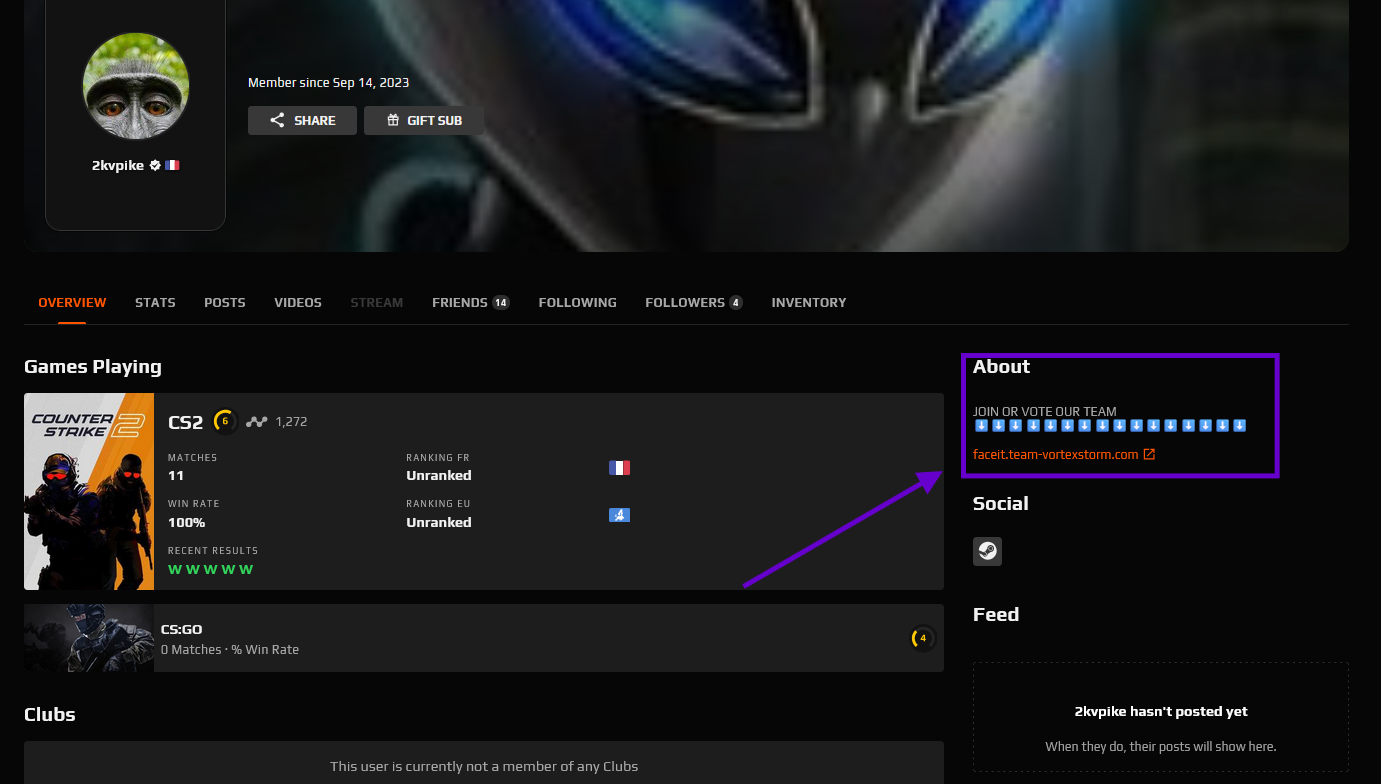Click the CS2 game title
This screenshot has width=1381, height=784.
(x=186, y=422)
